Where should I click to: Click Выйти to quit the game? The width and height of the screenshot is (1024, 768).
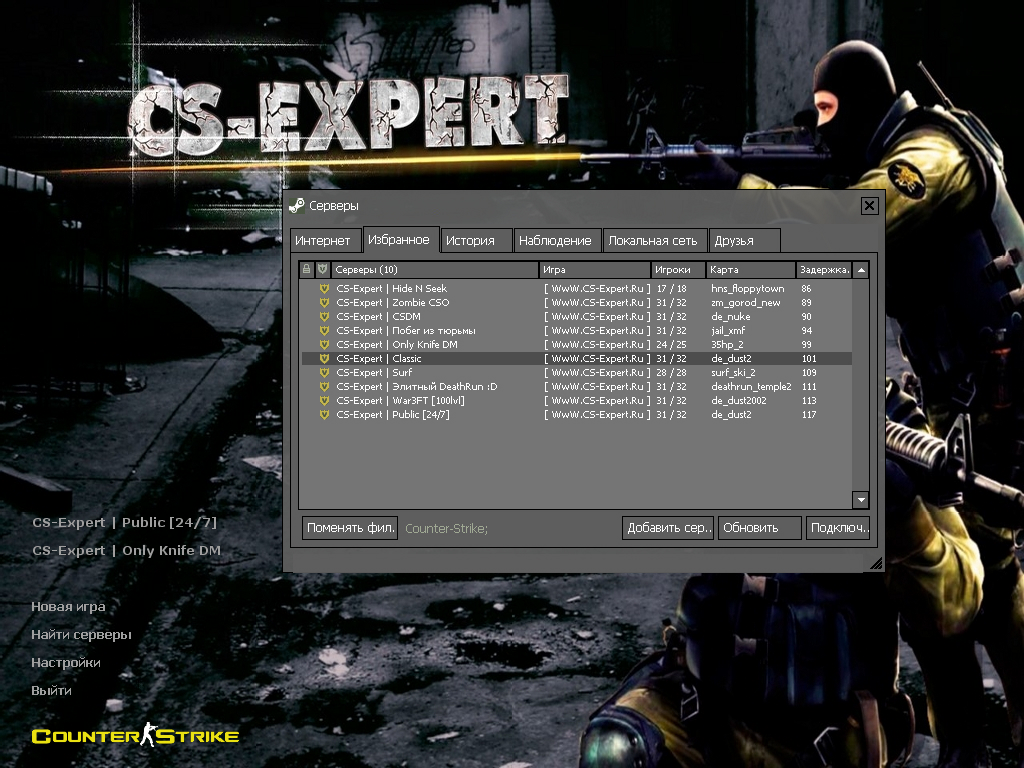coord(52,691)
